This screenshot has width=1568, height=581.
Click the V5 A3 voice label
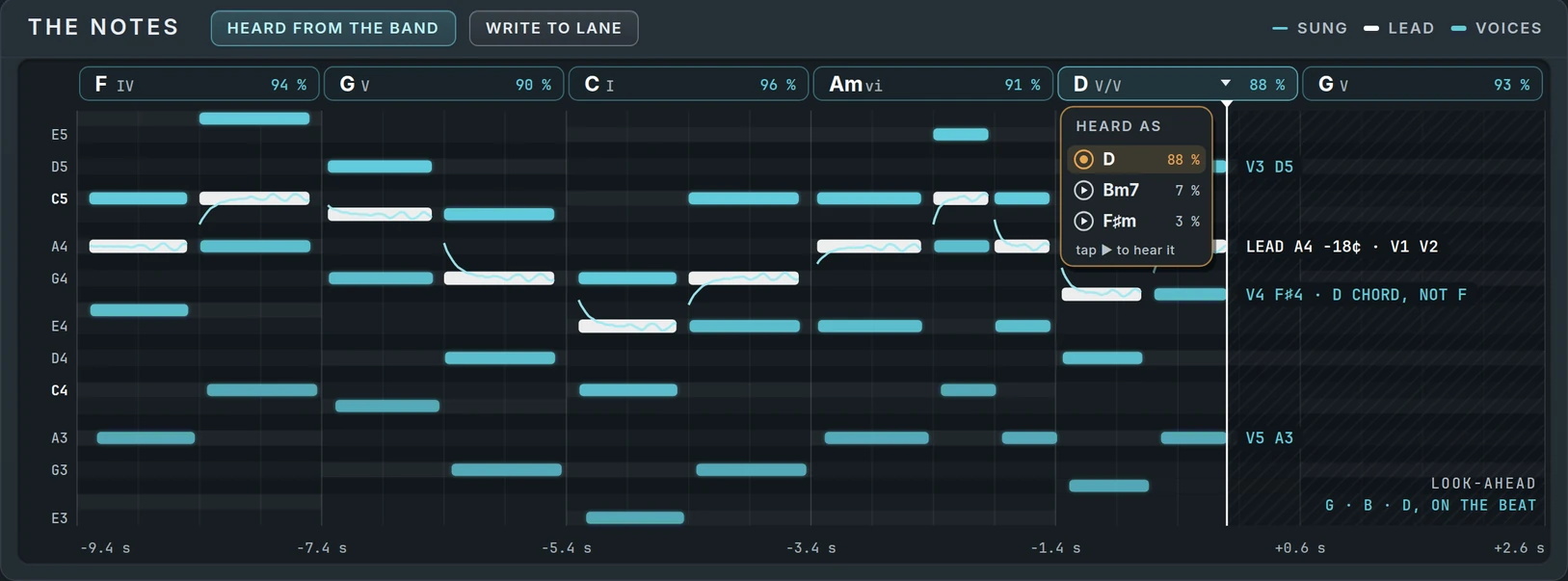[1269, 437]
